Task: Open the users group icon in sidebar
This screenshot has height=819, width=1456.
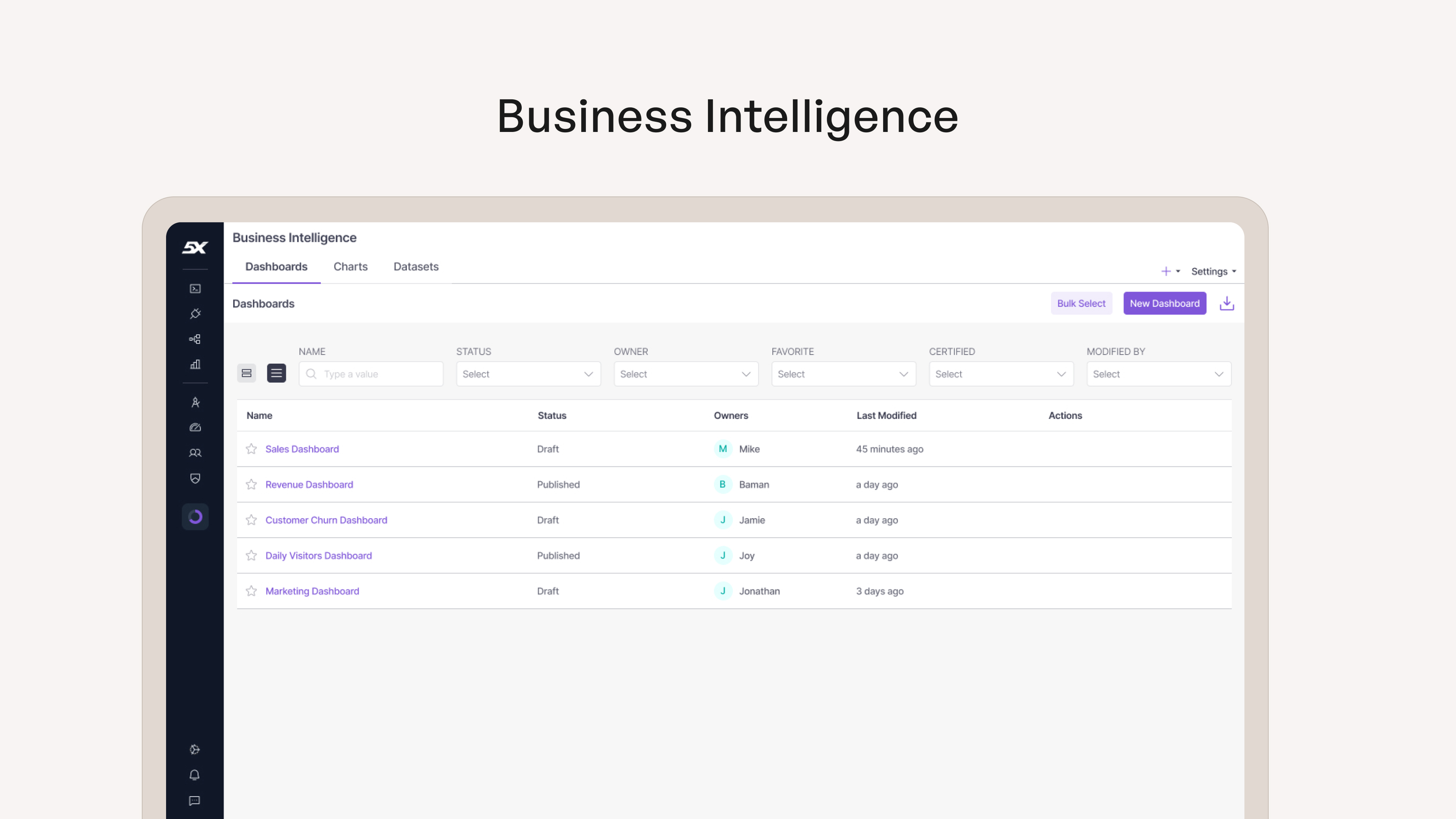Action: (x=195, y=453)
